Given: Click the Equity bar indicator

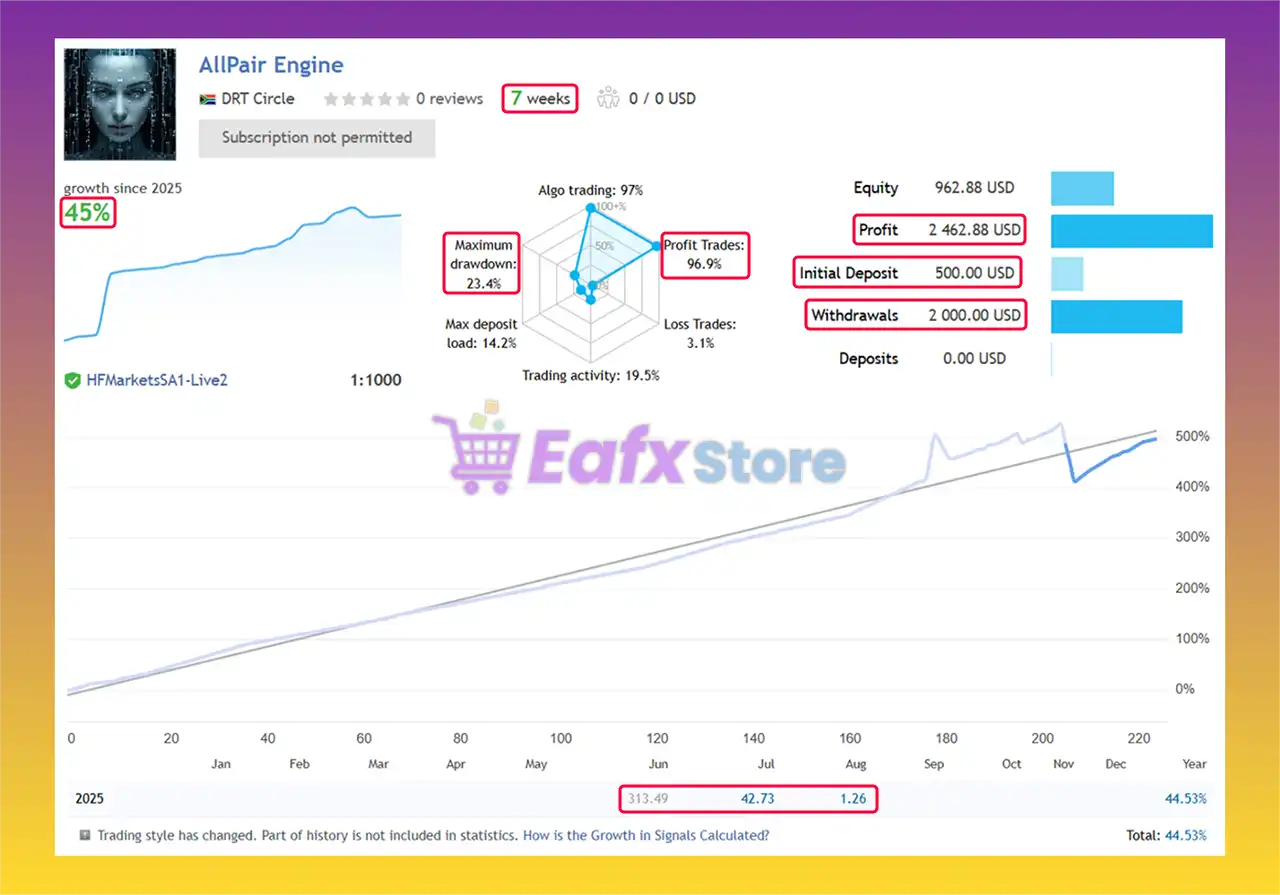Looking at the screenshot, I should pos(1082,188).
